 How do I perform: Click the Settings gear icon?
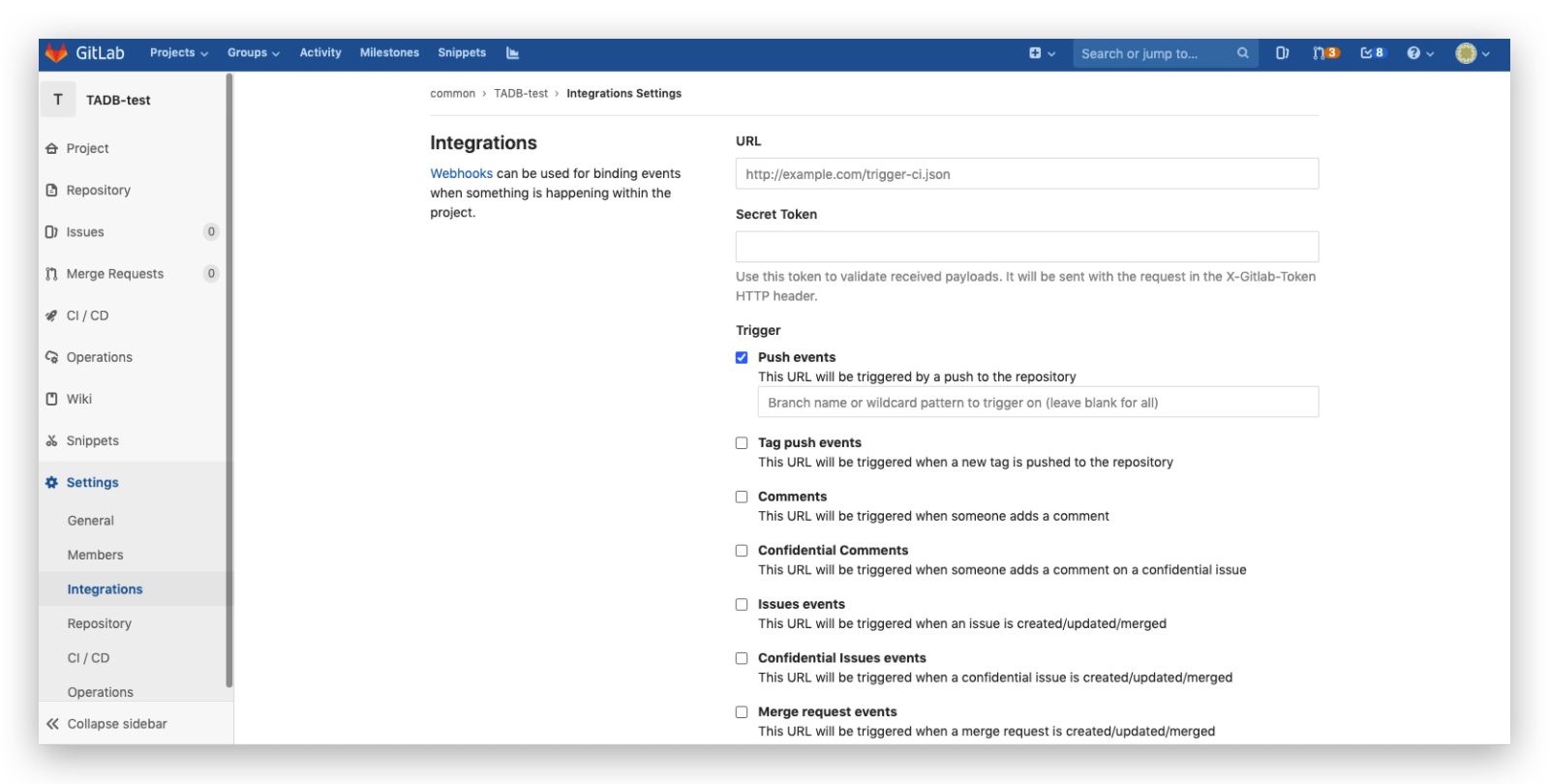click(x=52, y=482)
